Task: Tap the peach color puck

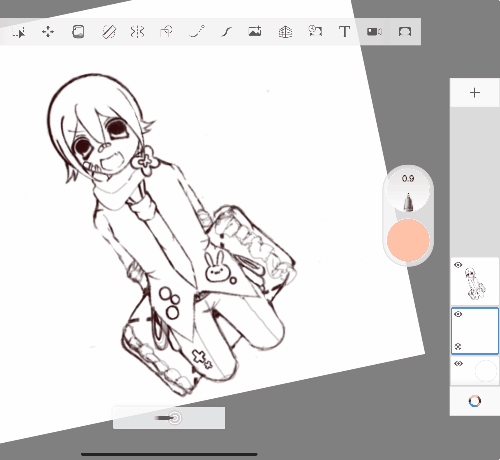Action: tap(408, 240)
